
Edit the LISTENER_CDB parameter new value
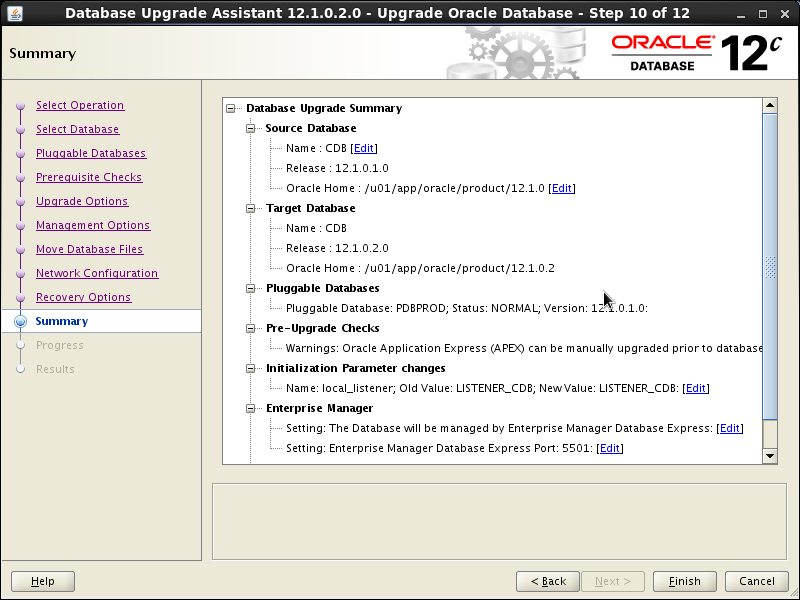click(695, 388)
